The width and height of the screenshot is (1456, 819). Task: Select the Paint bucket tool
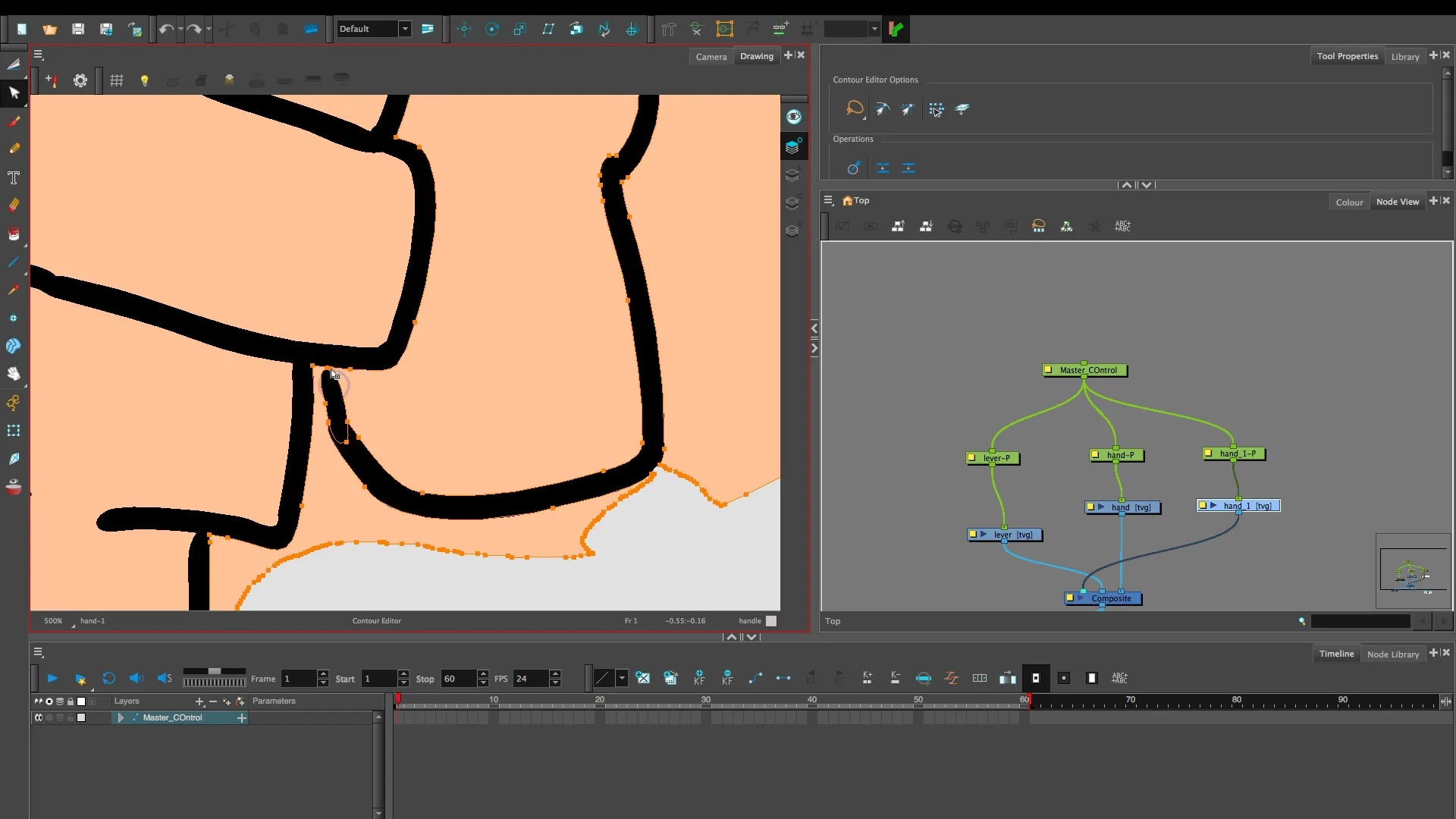pyautogui.click(x=14, y=234)
